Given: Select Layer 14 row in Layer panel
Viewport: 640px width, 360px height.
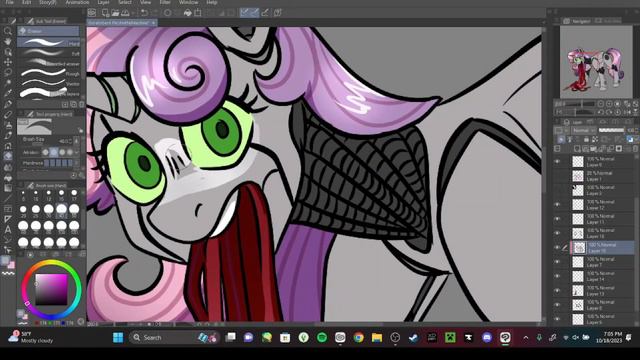Looking at the screenshot, I should tap(602, 276).
